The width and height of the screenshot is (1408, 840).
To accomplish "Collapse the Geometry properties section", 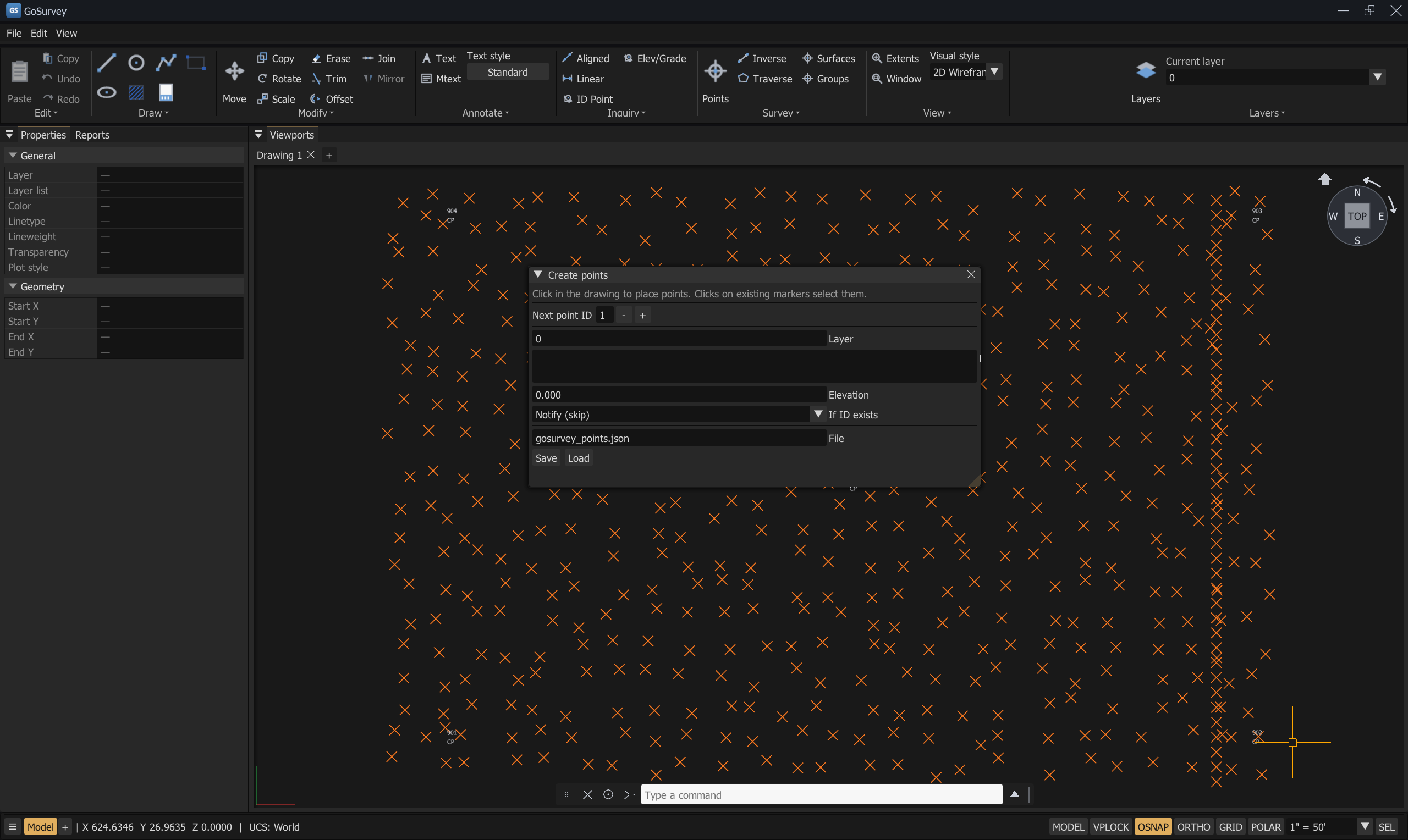I will tap(13, 286).
